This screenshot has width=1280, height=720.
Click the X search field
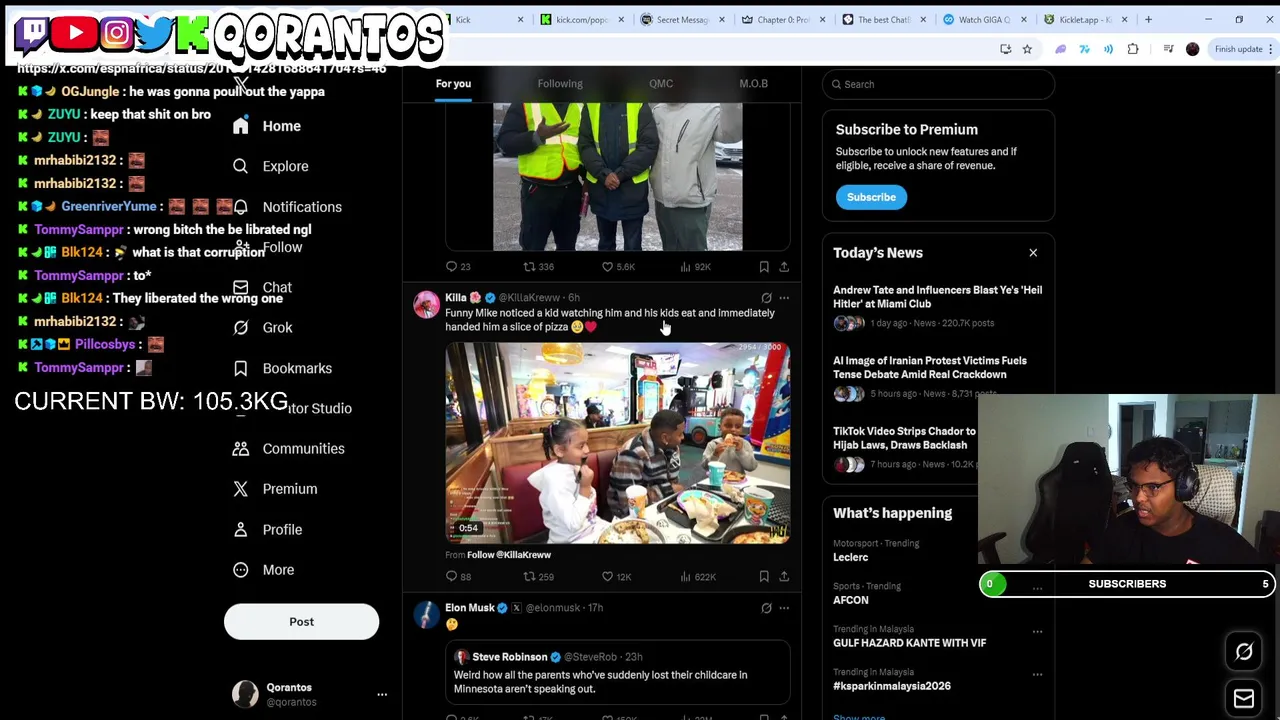click(939, 84)
